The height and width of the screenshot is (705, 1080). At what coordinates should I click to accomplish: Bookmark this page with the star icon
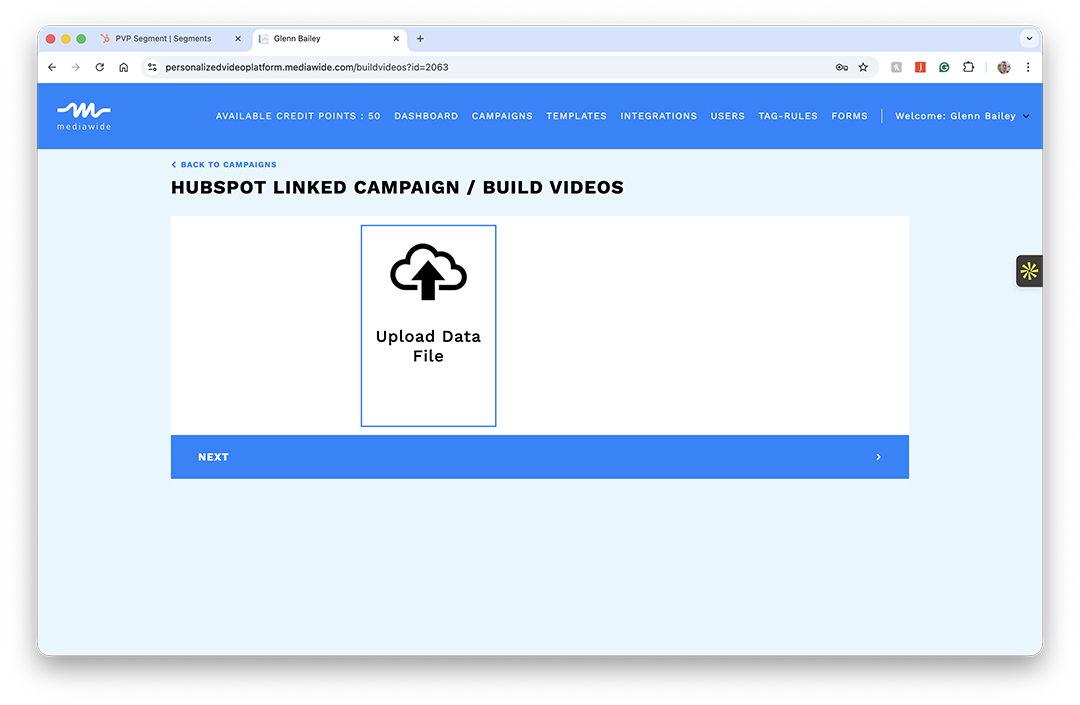[863, 67]
